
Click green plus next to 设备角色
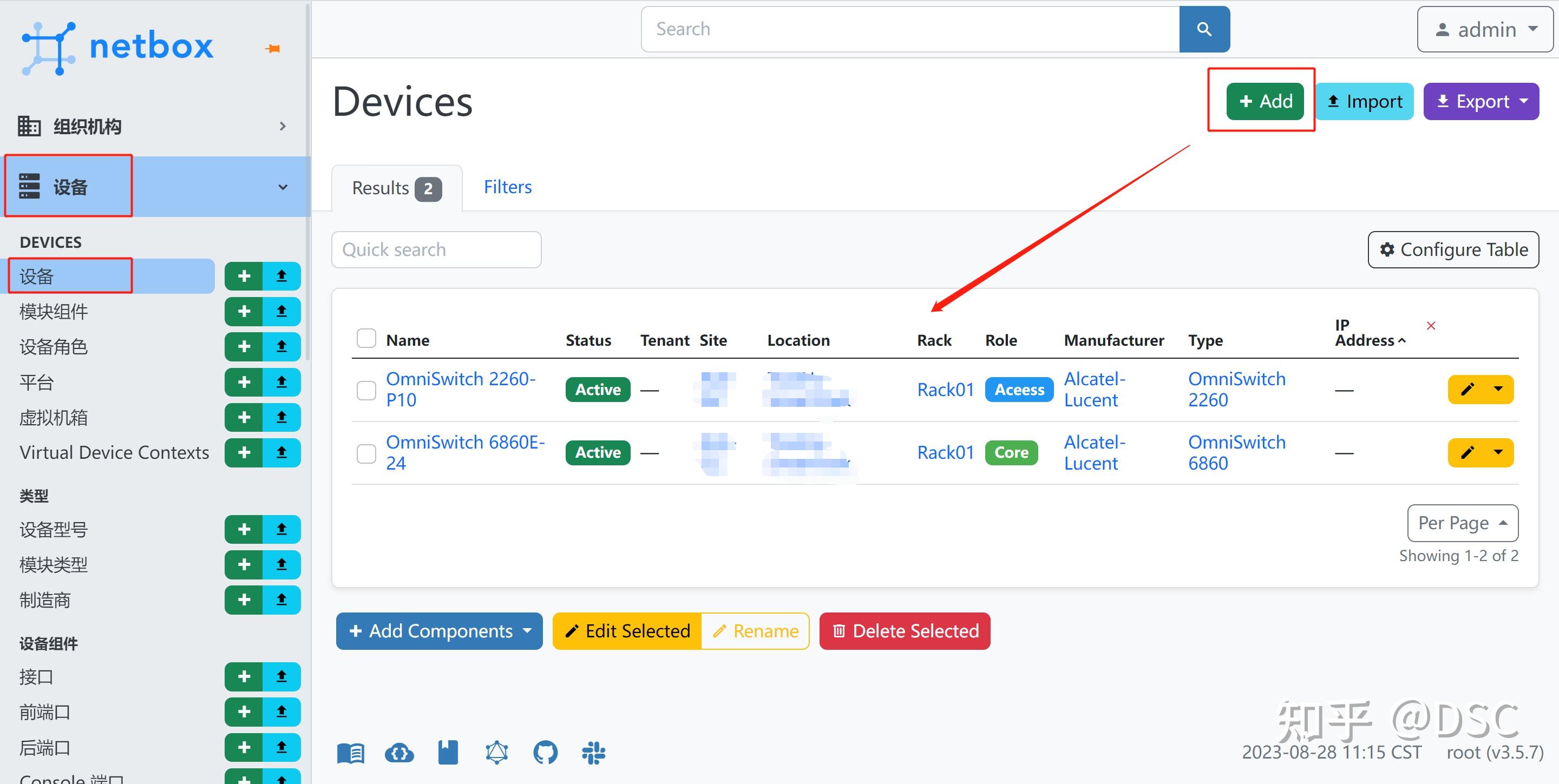coord(244,347)
